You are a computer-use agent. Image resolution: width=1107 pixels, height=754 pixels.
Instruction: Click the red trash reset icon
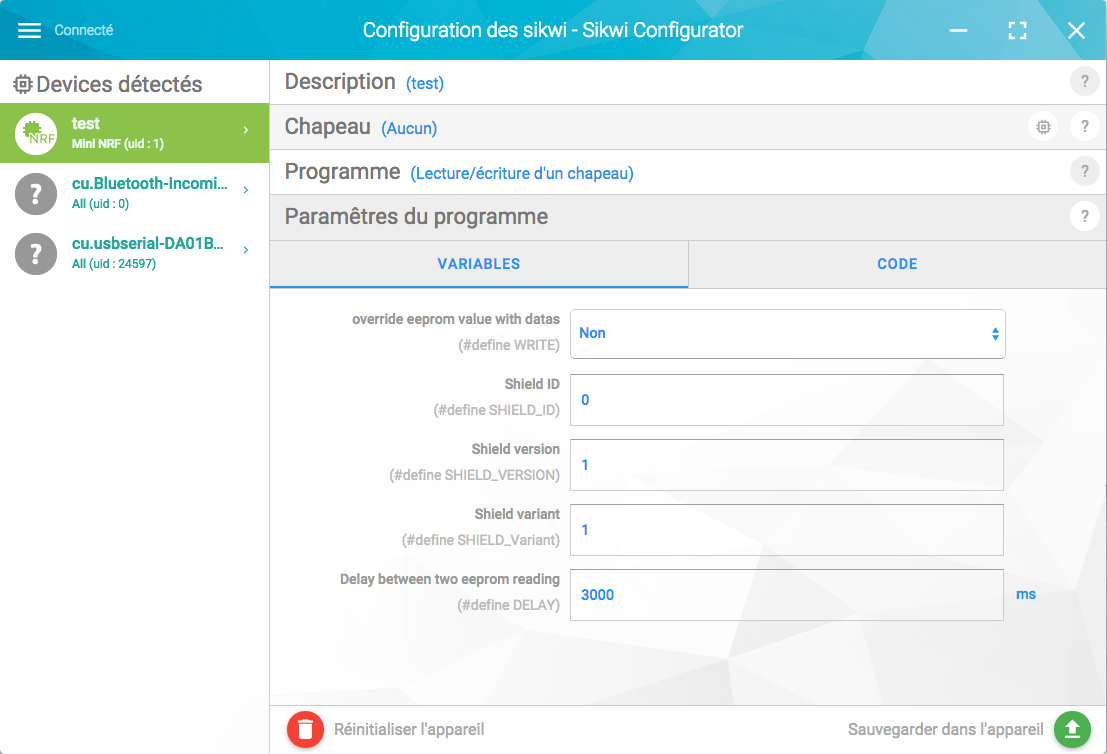coord(306,730)
